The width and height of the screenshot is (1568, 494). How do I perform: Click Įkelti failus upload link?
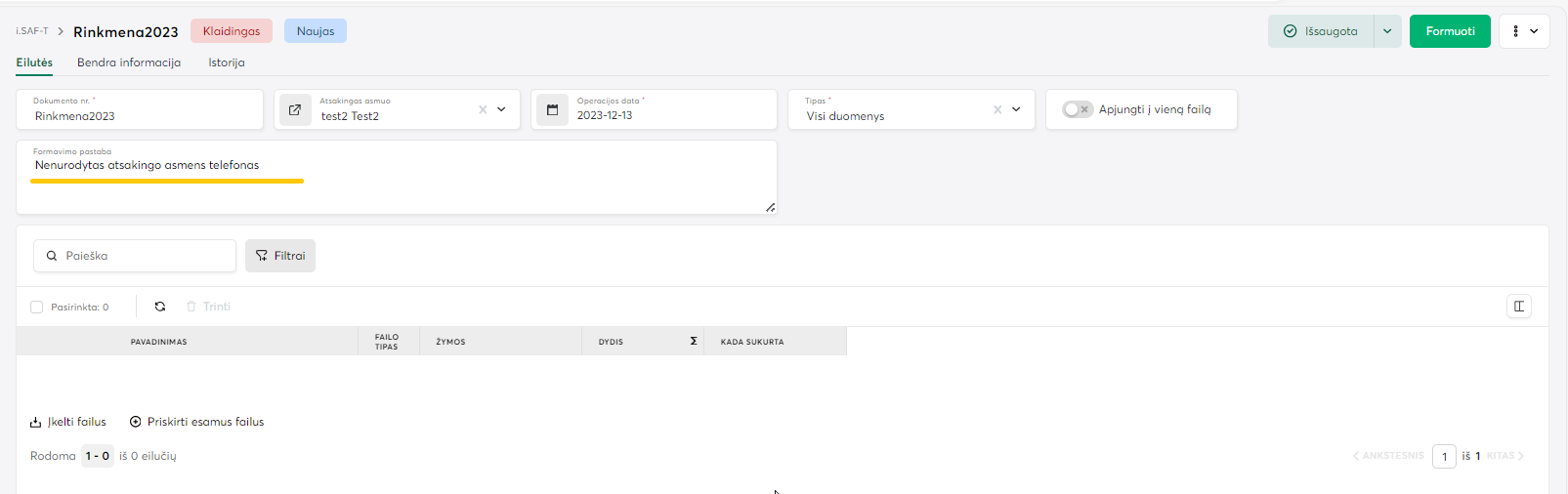[68, 422]
